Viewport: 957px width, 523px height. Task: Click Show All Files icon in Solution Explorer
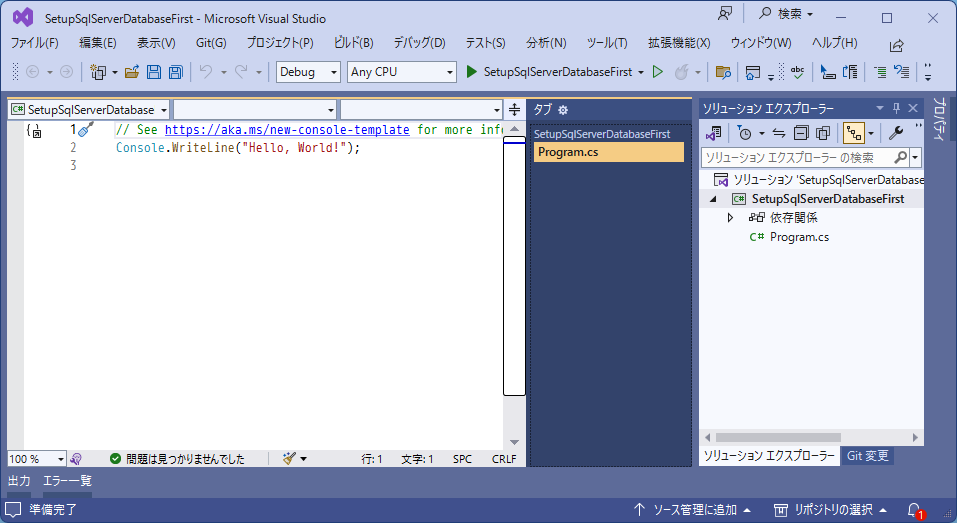[x=823, y=132]
